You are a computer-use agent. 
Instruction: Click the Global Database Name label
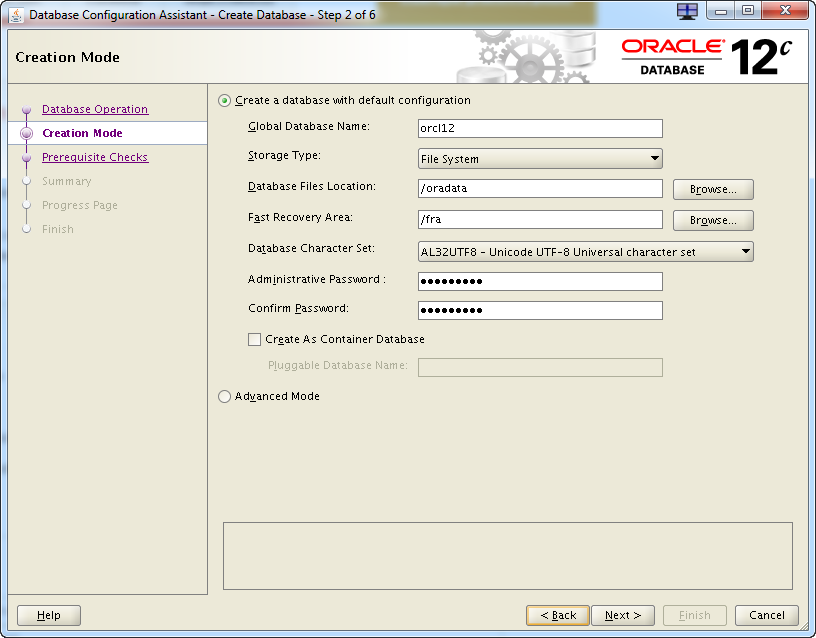pyautogui.click(x=309, y=126)
